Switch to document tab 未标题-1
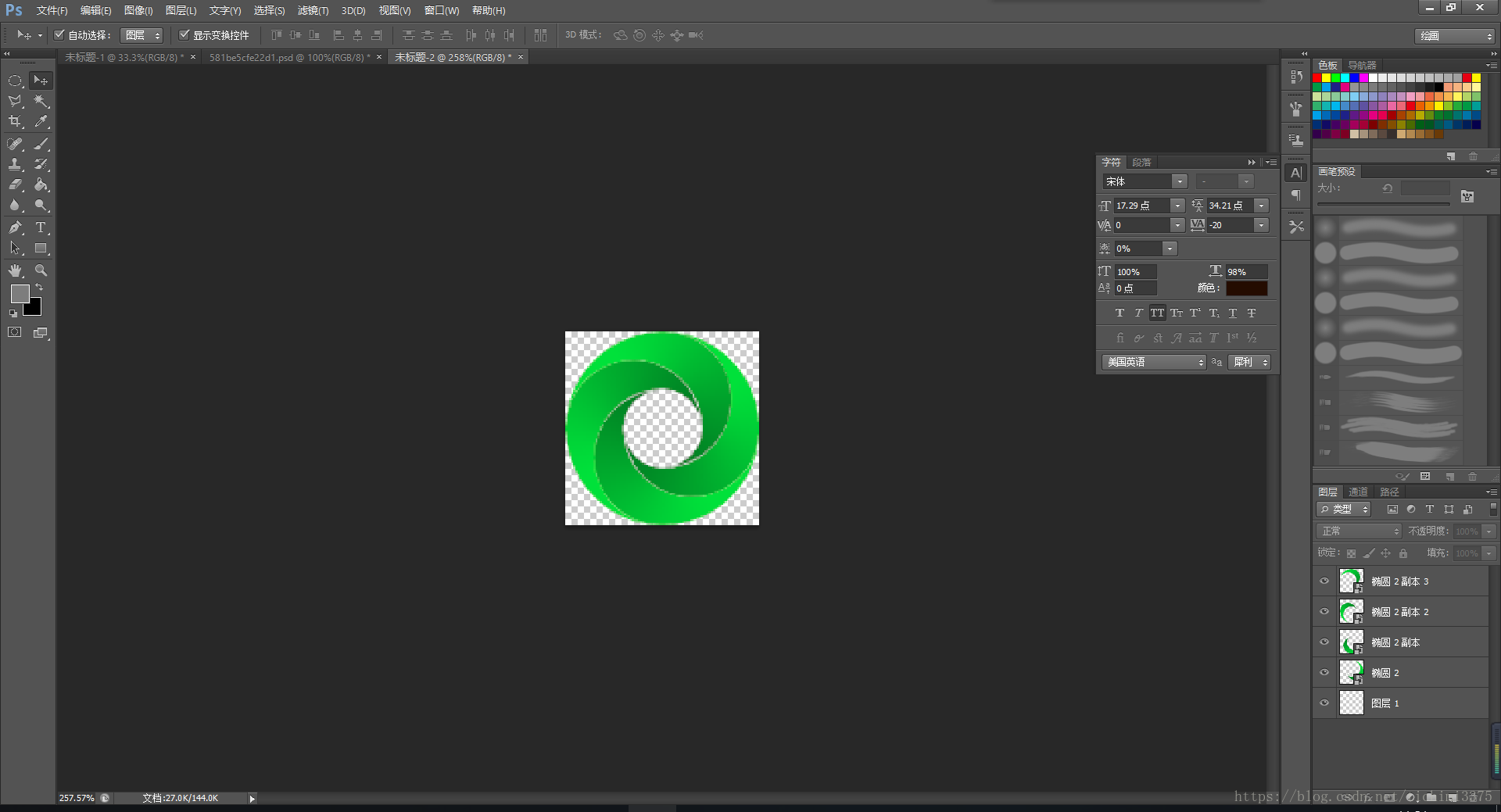 tap(124, 57)
